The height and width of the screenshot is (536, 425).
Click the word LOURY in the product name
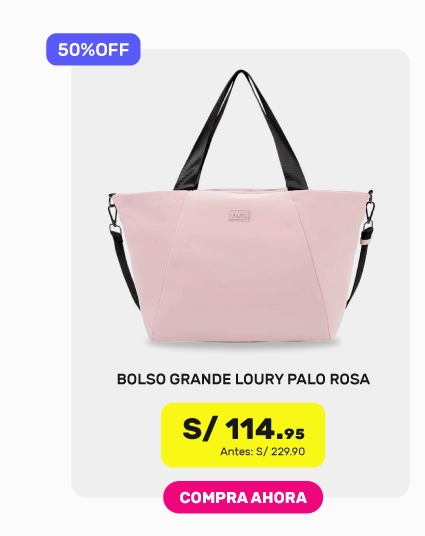[x=260, y=379]
